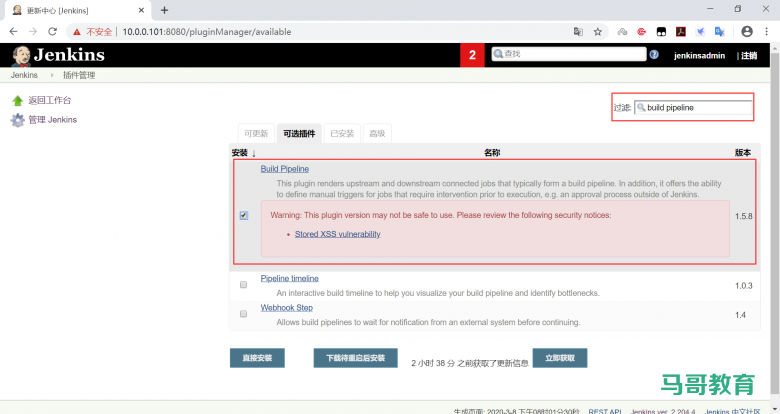
Task: Click the green arrow beside 返回工作台
Action: coord(17,101)
